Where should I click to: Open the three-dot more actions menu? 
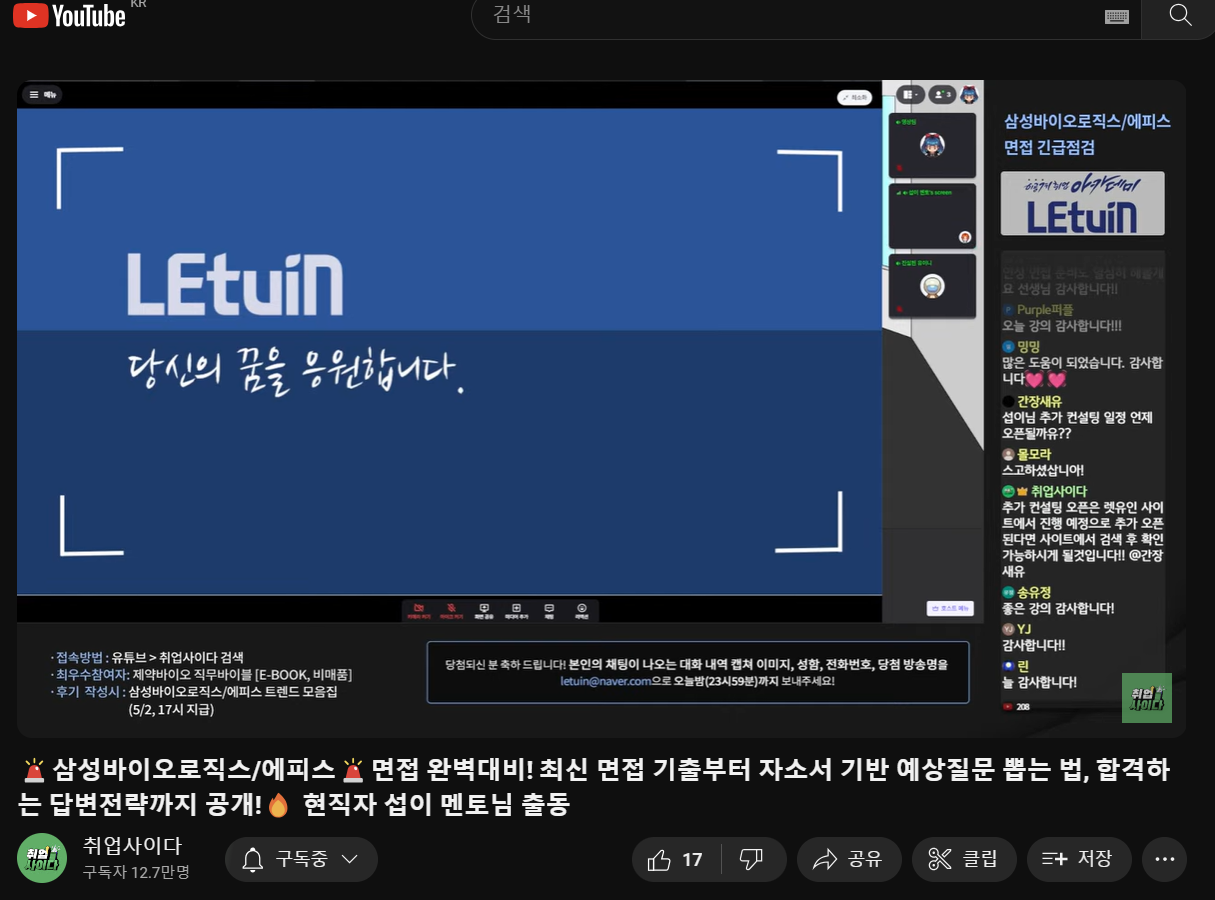tap(1164, 859)
